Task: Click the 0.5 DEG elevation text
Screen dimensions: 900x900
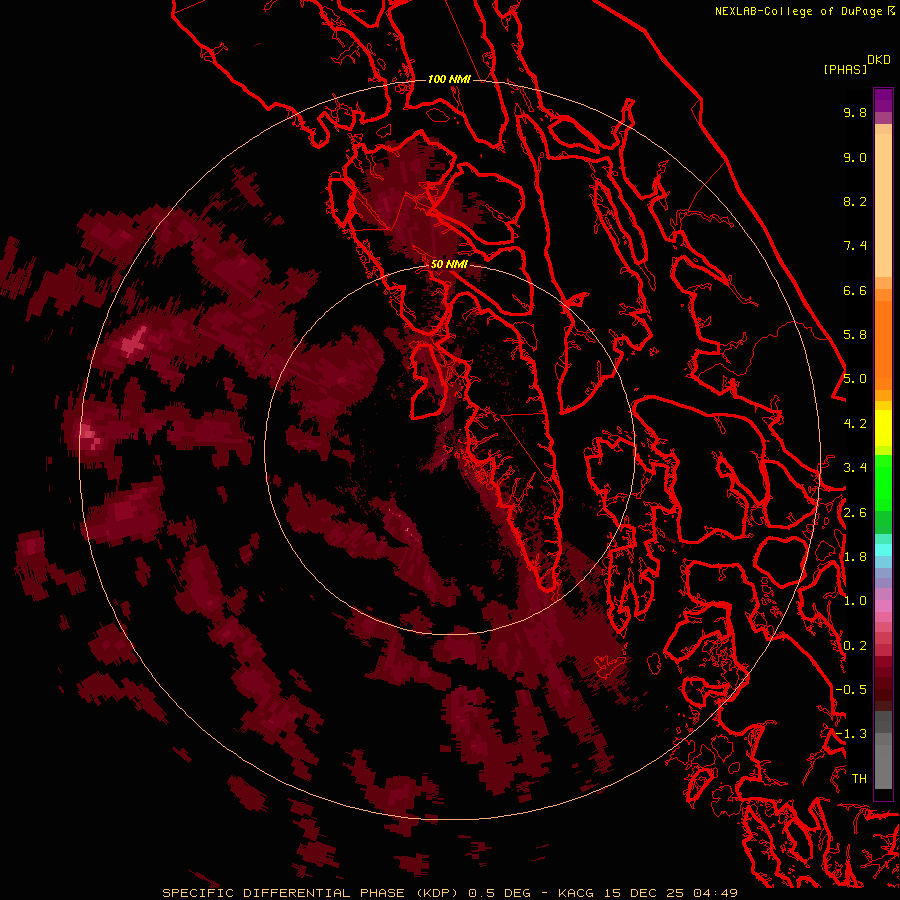Action: [x=501, y=893]
